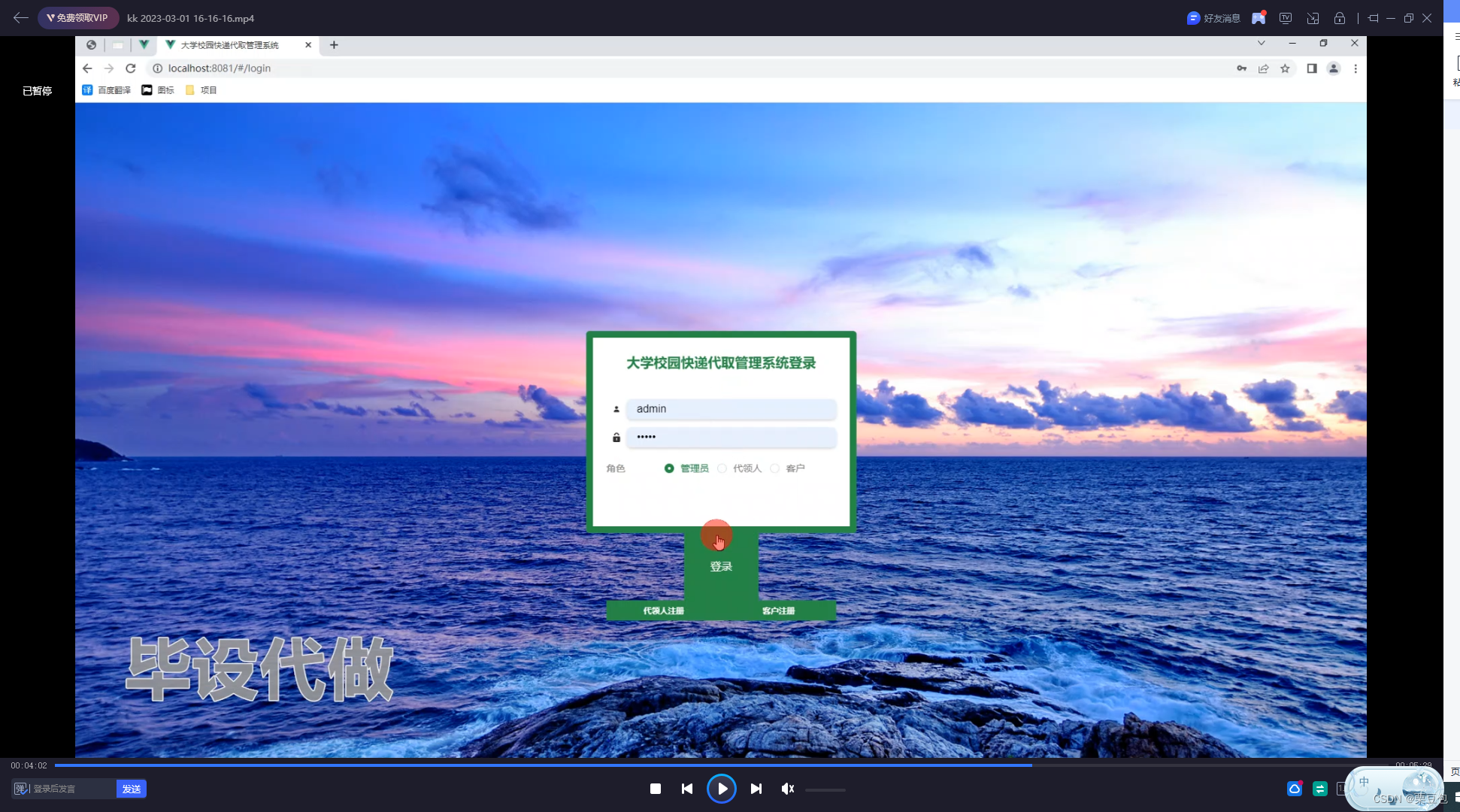The height and width of the screenshot is (812, 1460).
Task: Click the stop playback square icon
Action: pos(655,789)
